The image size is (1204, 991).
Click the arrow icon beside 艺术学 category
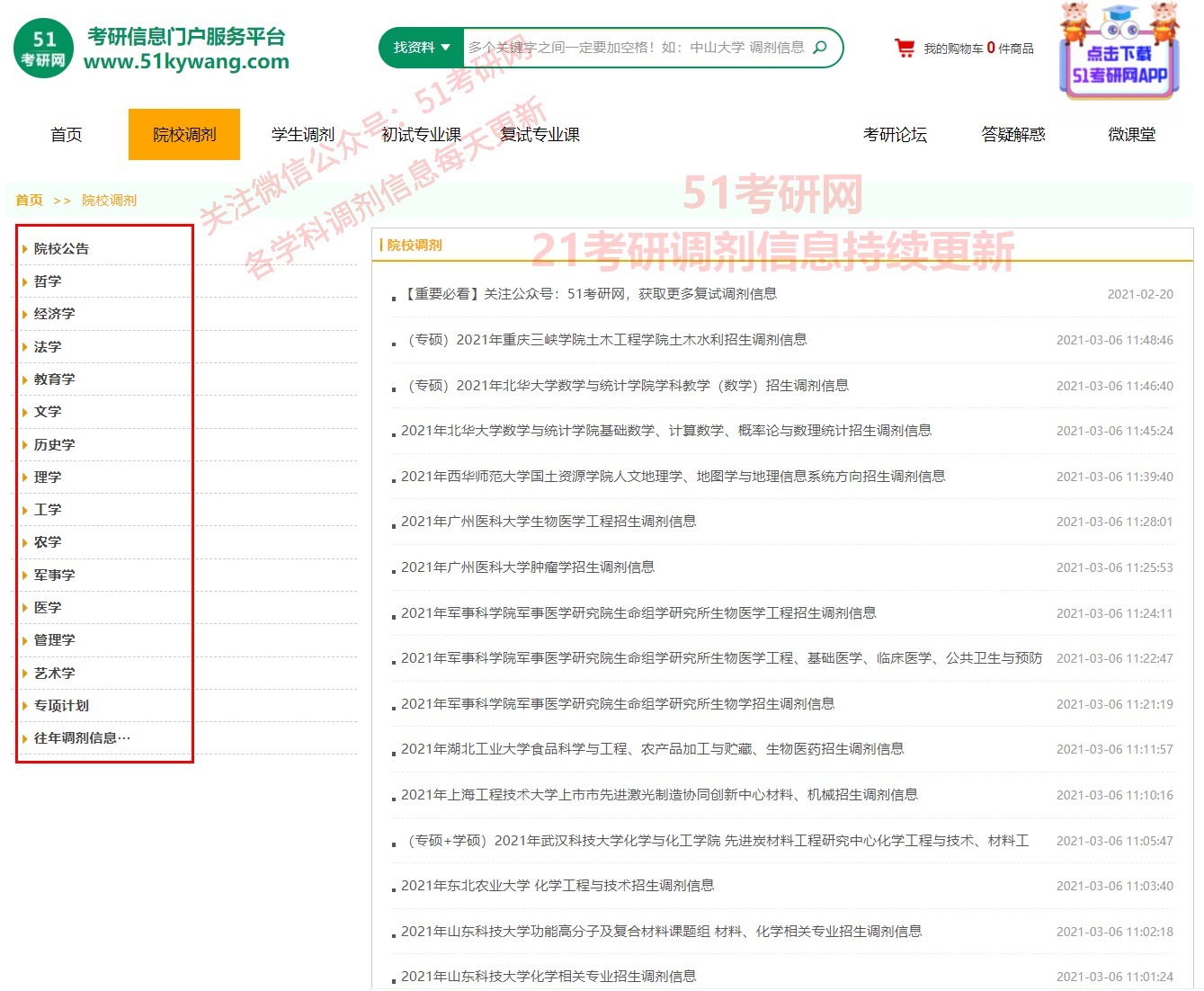click(23, 673)
